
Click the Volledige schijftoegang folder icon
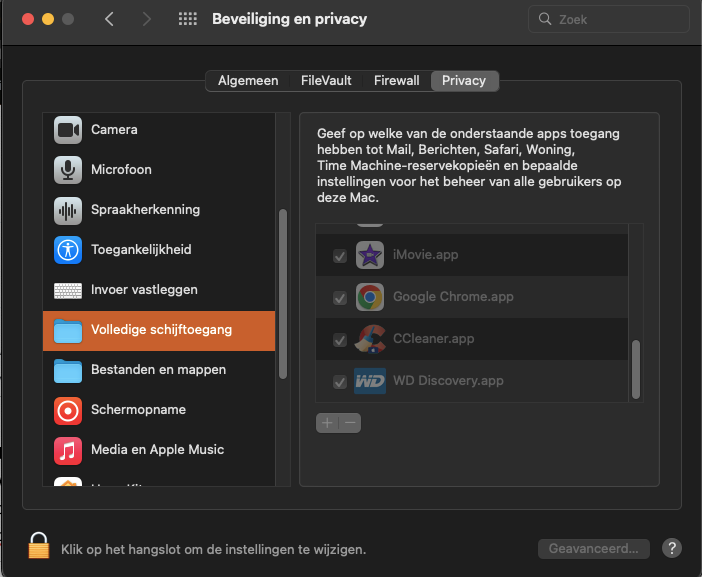[68, 330]
